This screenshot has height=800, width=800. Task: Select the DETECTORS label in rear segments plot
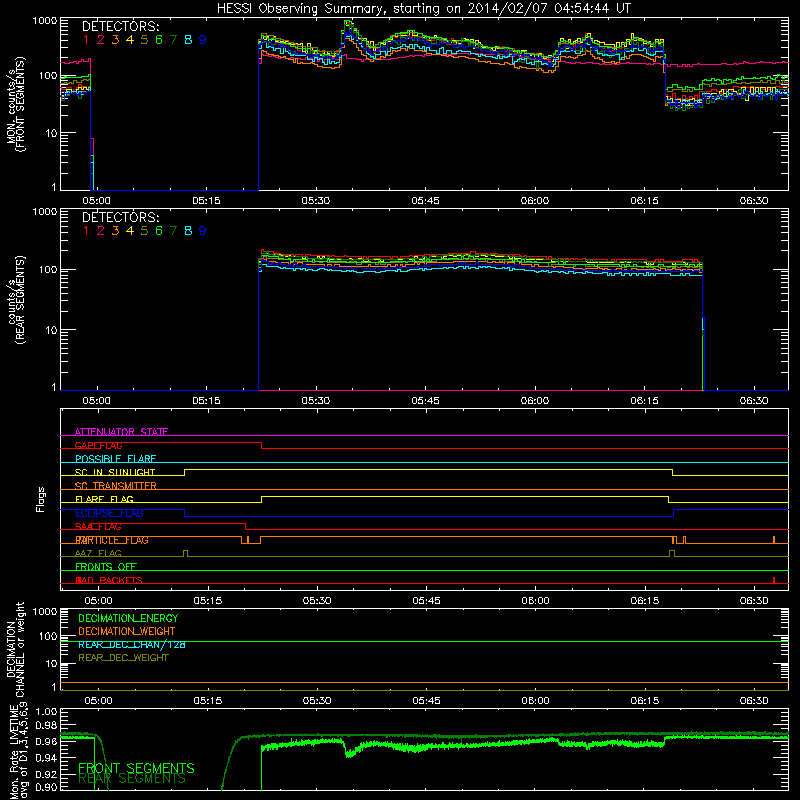pos(120,217)
